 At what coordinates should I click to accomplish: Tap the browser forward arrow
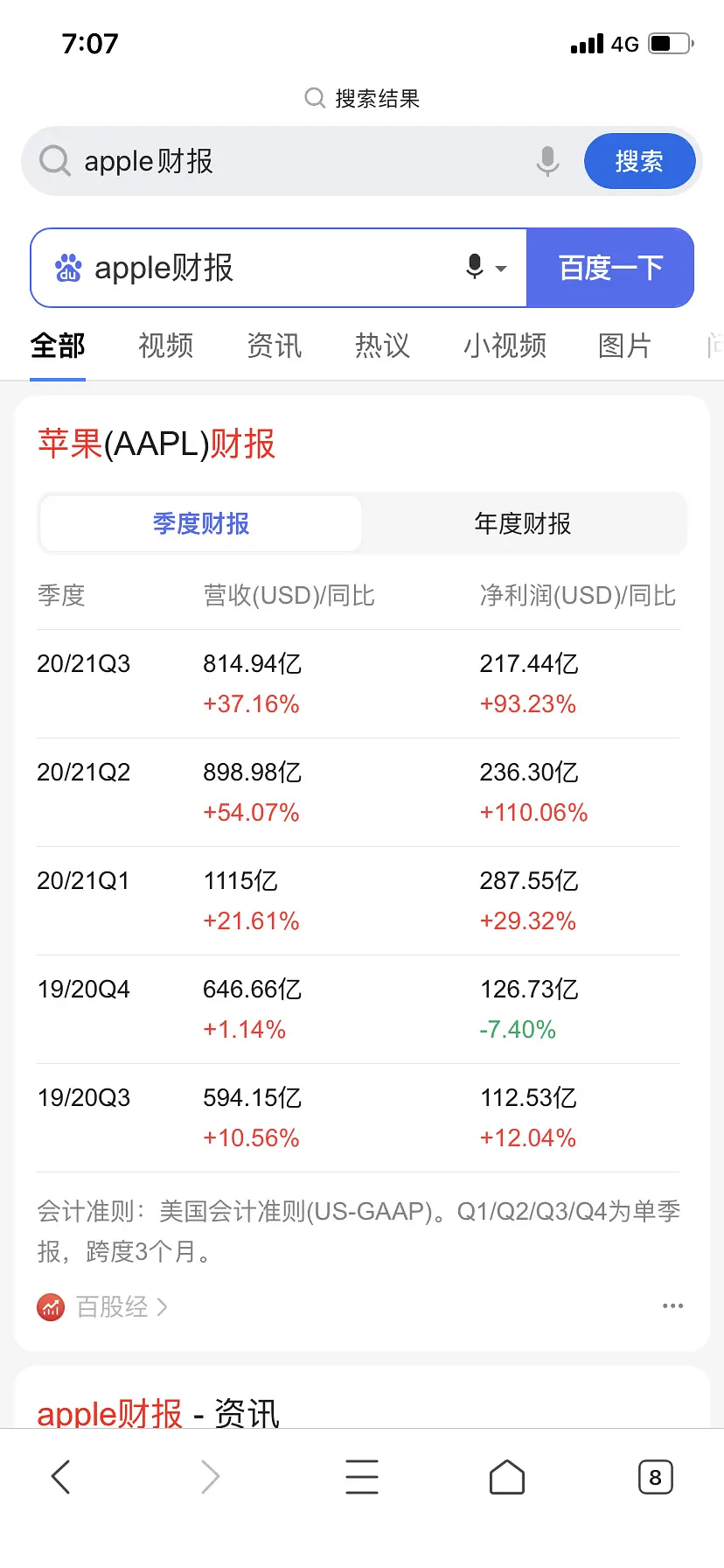pyautogui.click(x=210, y=1476)
